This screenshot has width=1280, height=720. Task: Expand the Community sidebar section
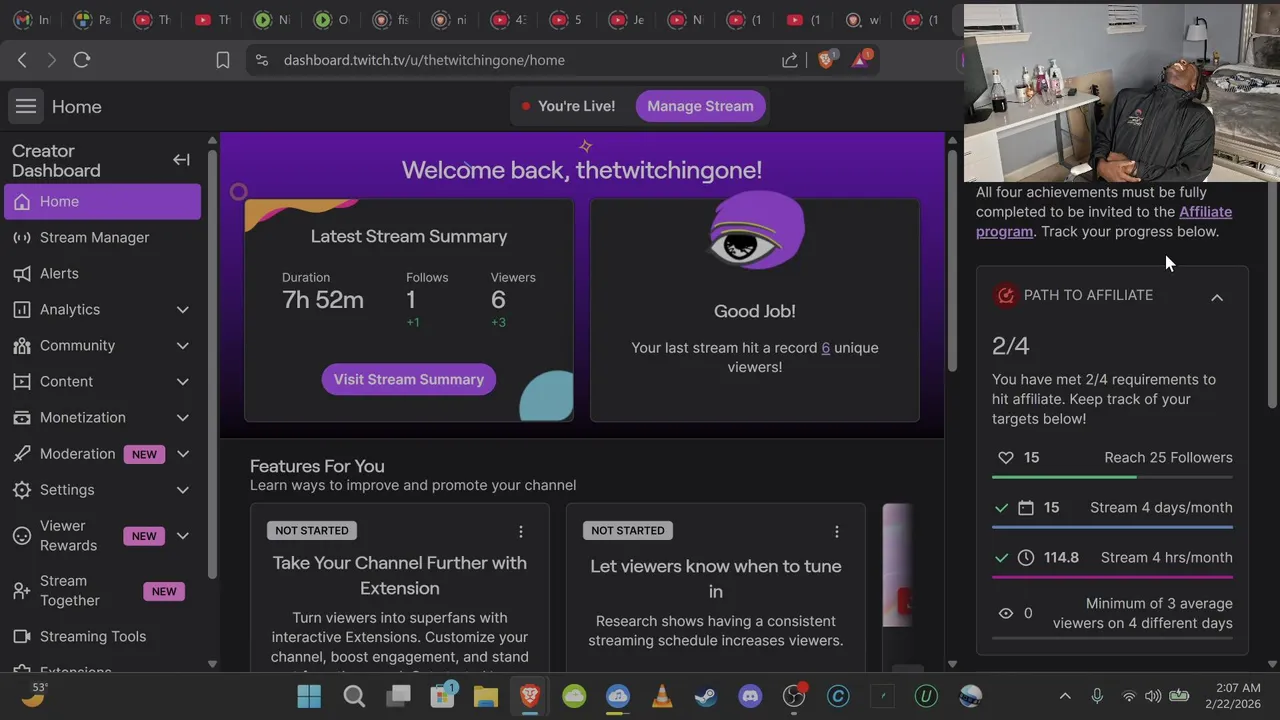point(183,346)
